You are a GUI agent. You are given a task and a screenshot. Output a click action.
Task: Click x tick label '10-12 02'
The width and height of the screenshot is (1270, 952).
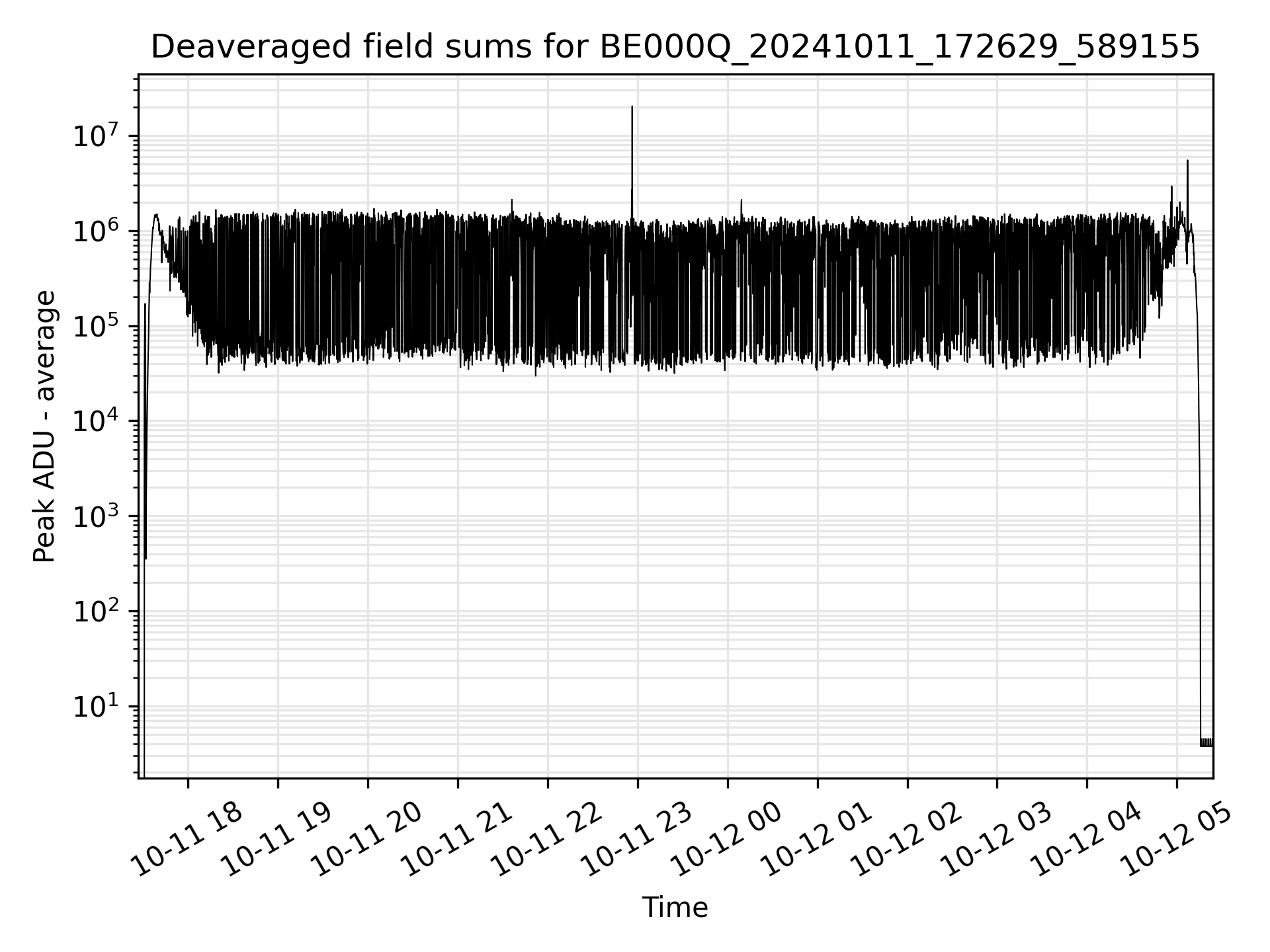click(906, 838)
